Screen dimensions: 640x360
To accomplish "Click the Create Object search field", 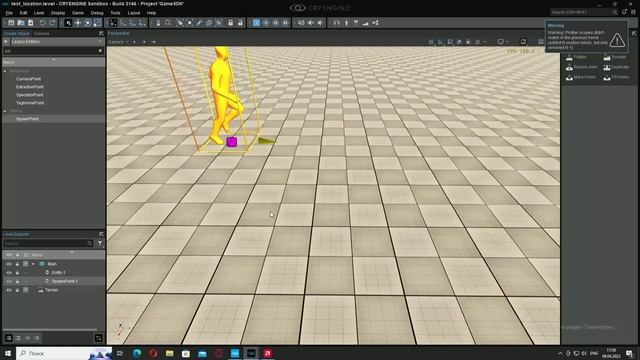I will [53, 51].
